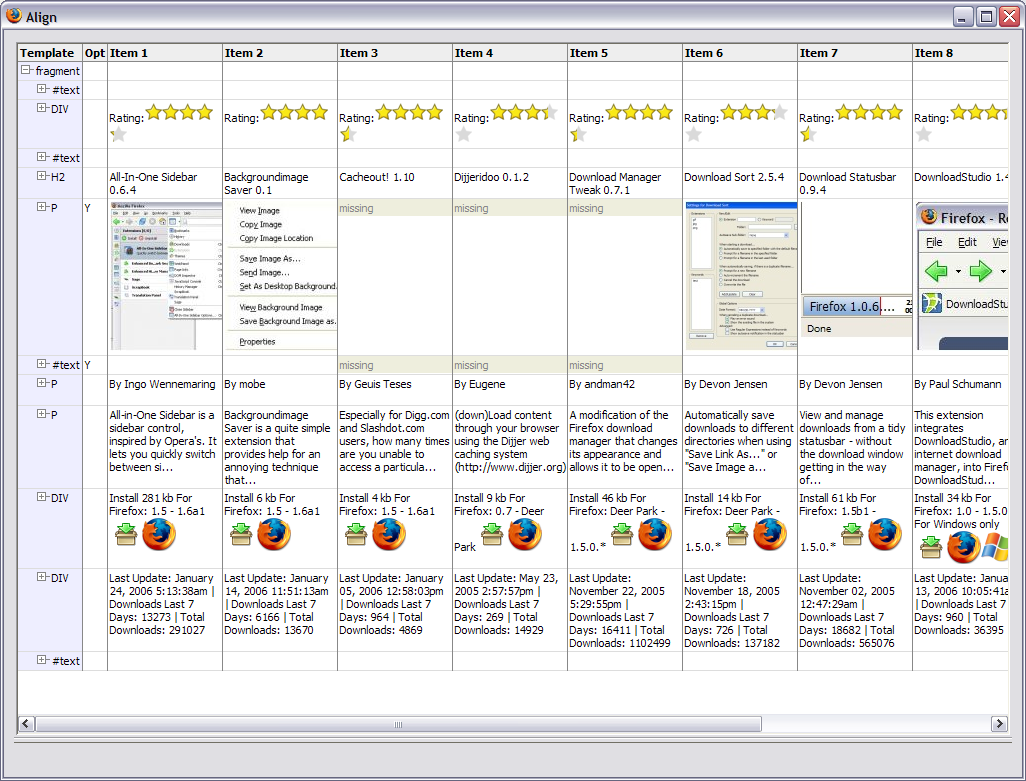Click the Firefox icon in the Align title bar

coord(13,16)
